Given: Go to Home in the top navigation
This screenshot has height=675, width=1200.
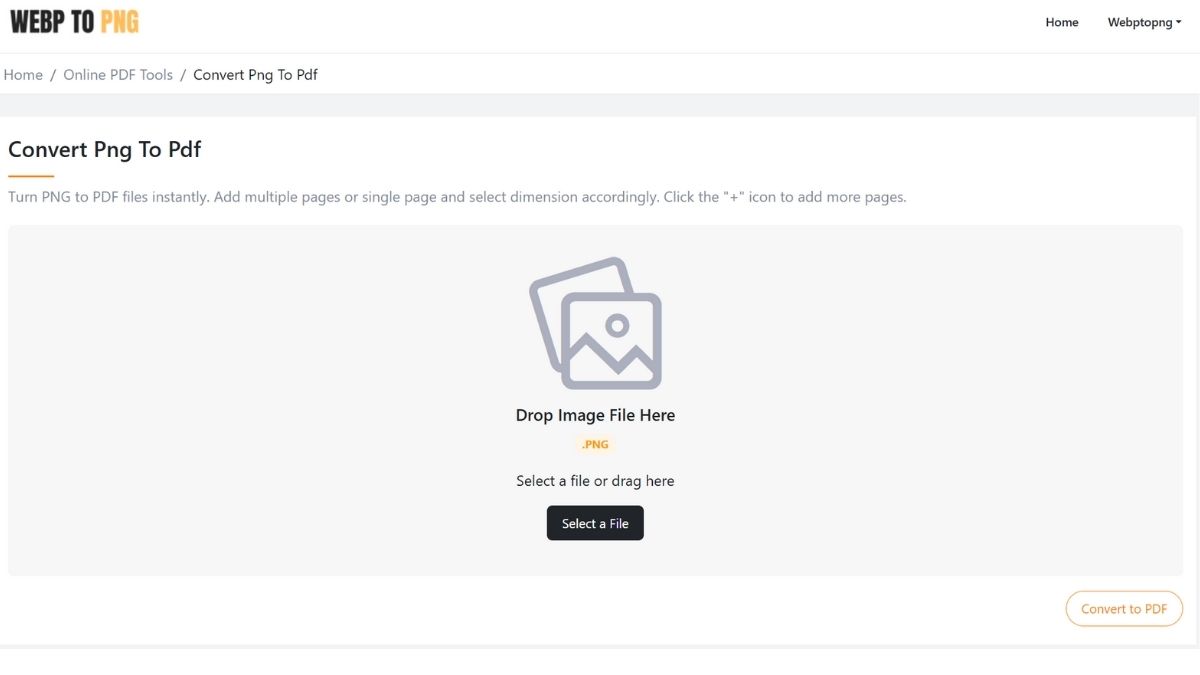Looking at the screenshot, I should [x=1061, y=22].
